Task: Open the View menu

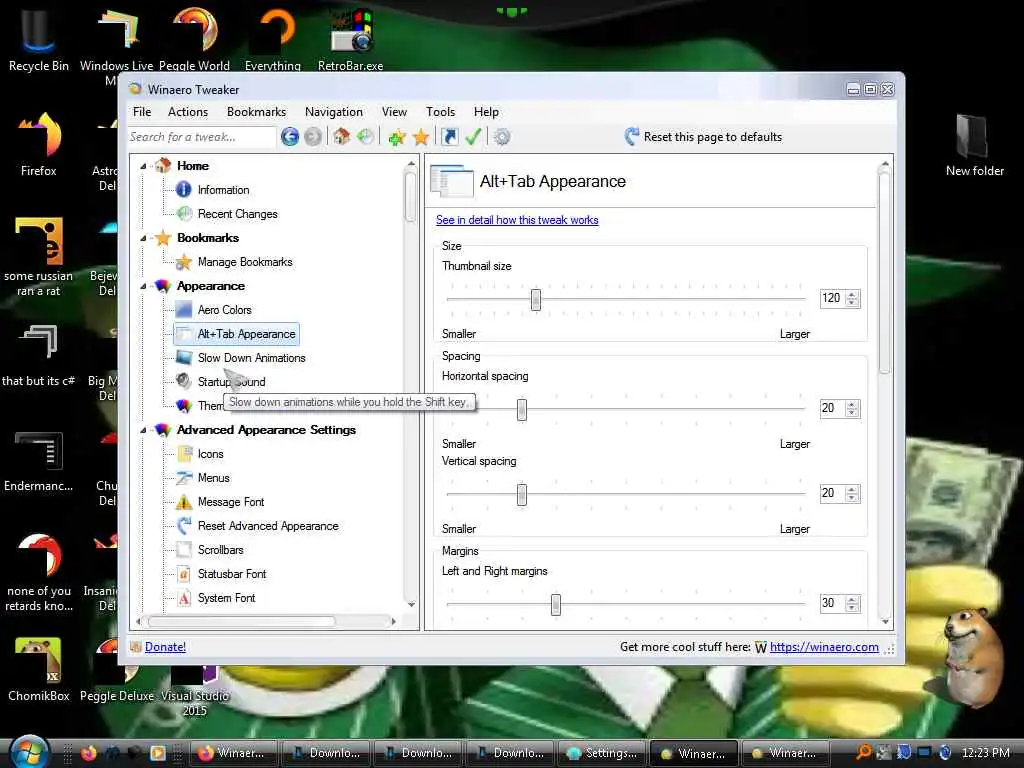Action: click(394, 112)
